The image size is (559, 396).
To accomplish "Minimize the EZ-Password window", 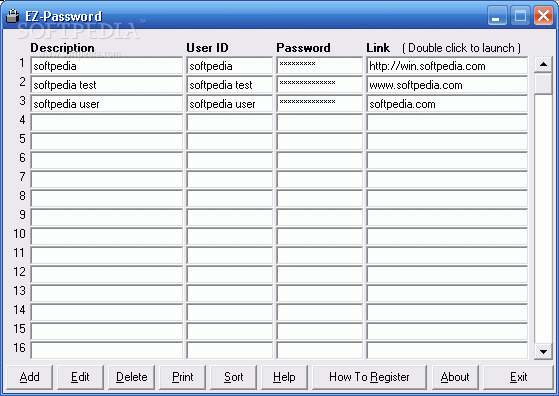I will click(497, 15).
